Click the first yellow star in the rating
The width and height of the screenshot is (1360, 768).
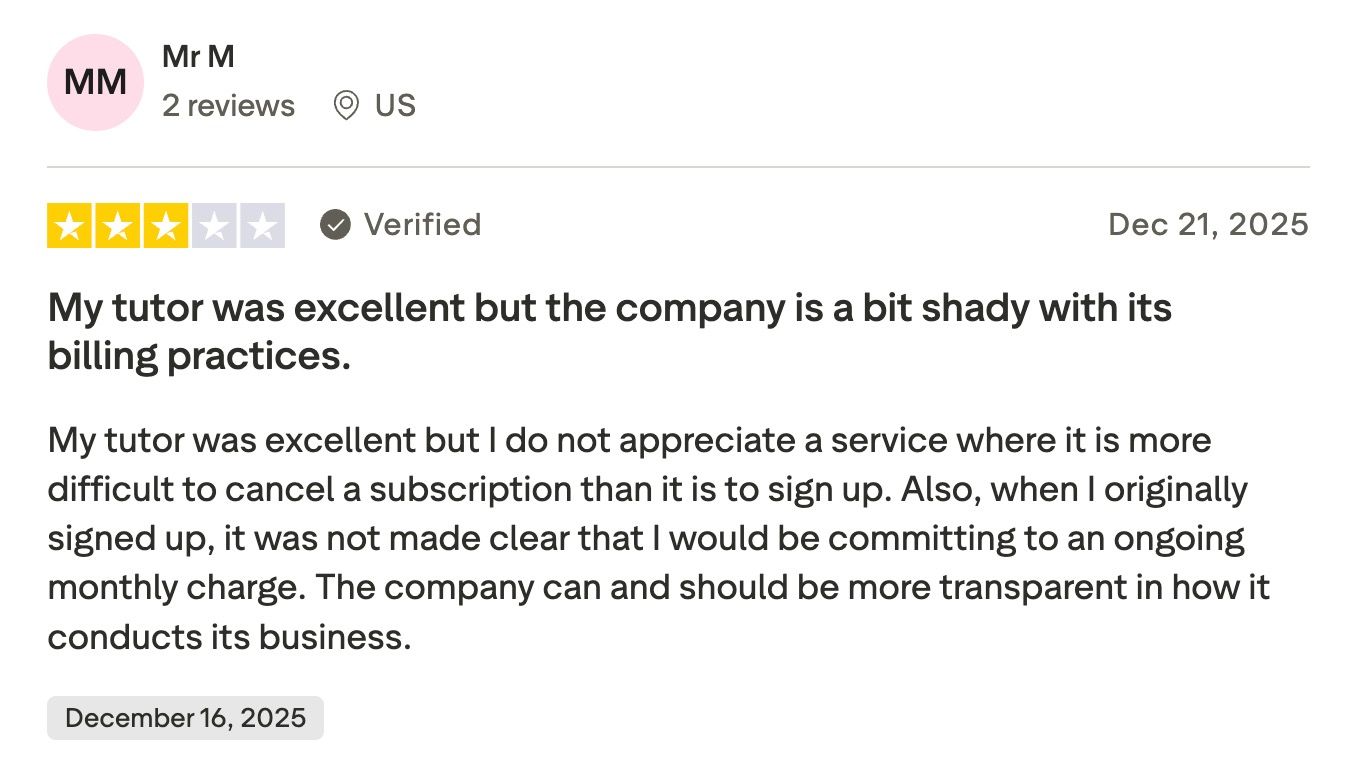click(x=69, y=225)
